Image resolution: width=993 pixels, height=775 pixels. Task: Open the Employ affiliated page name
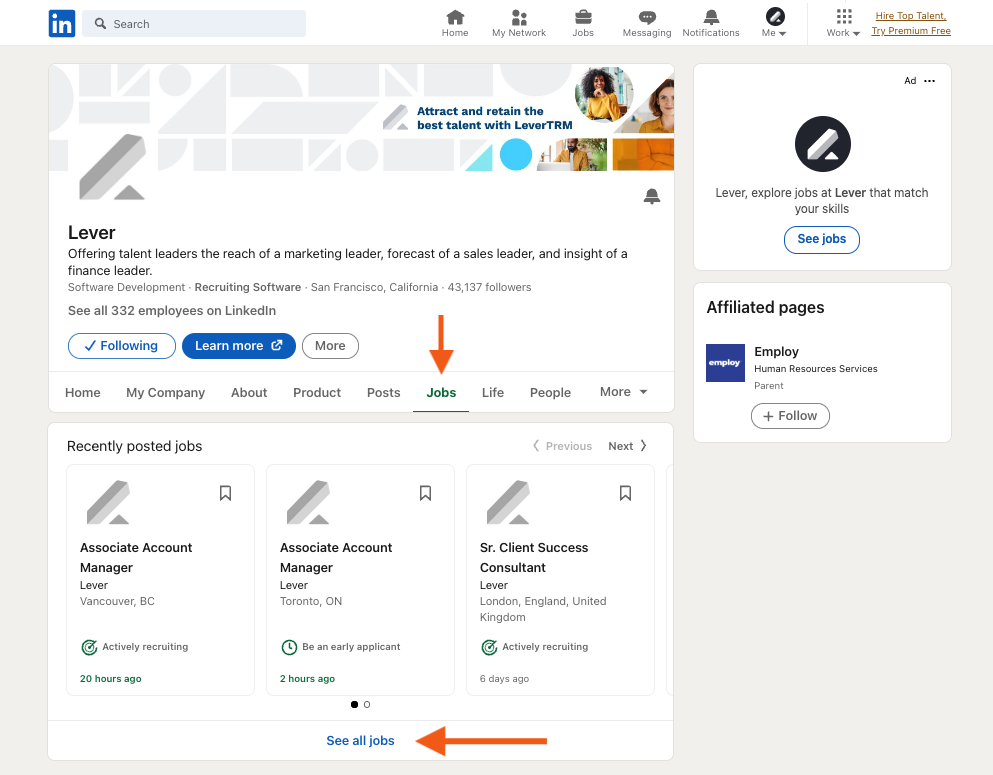[x=776, y=351]
